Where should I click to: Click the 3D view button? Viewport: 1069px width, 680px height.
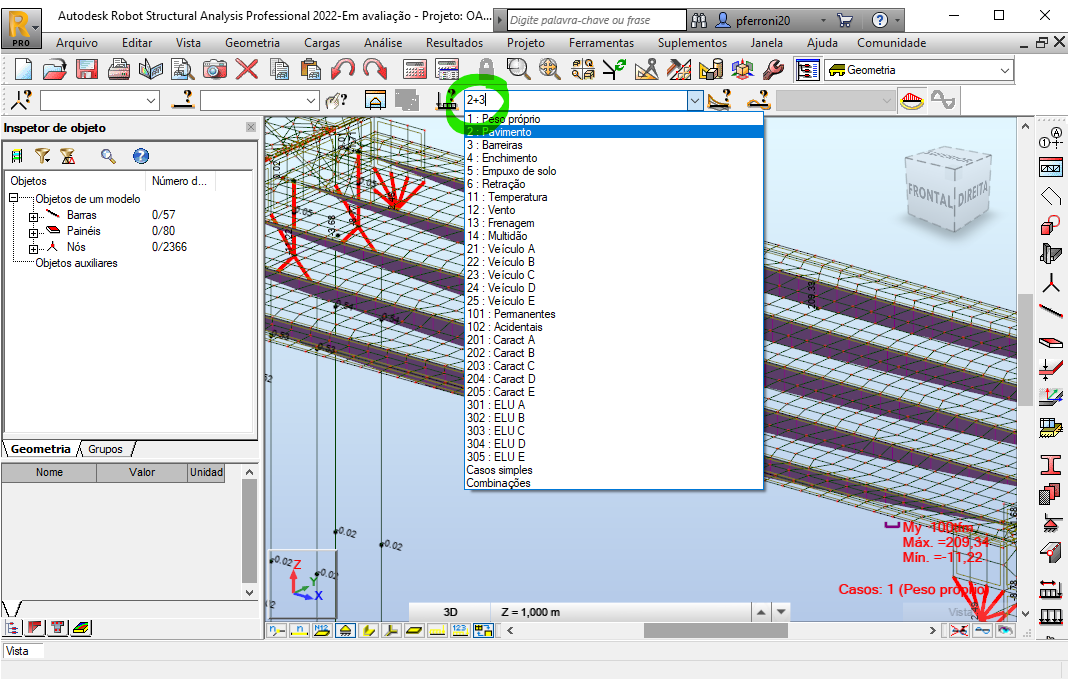point(452,610)
